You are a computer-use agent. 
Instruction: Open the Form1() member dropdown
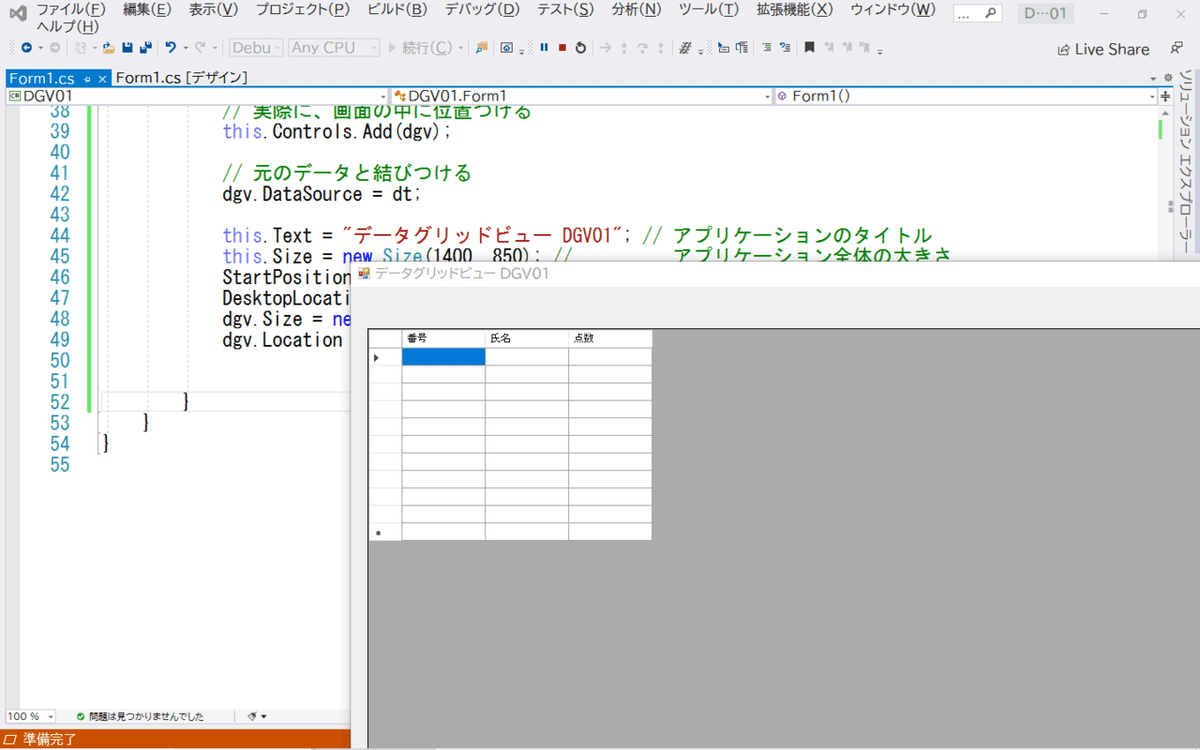click(x=965, y=96)
